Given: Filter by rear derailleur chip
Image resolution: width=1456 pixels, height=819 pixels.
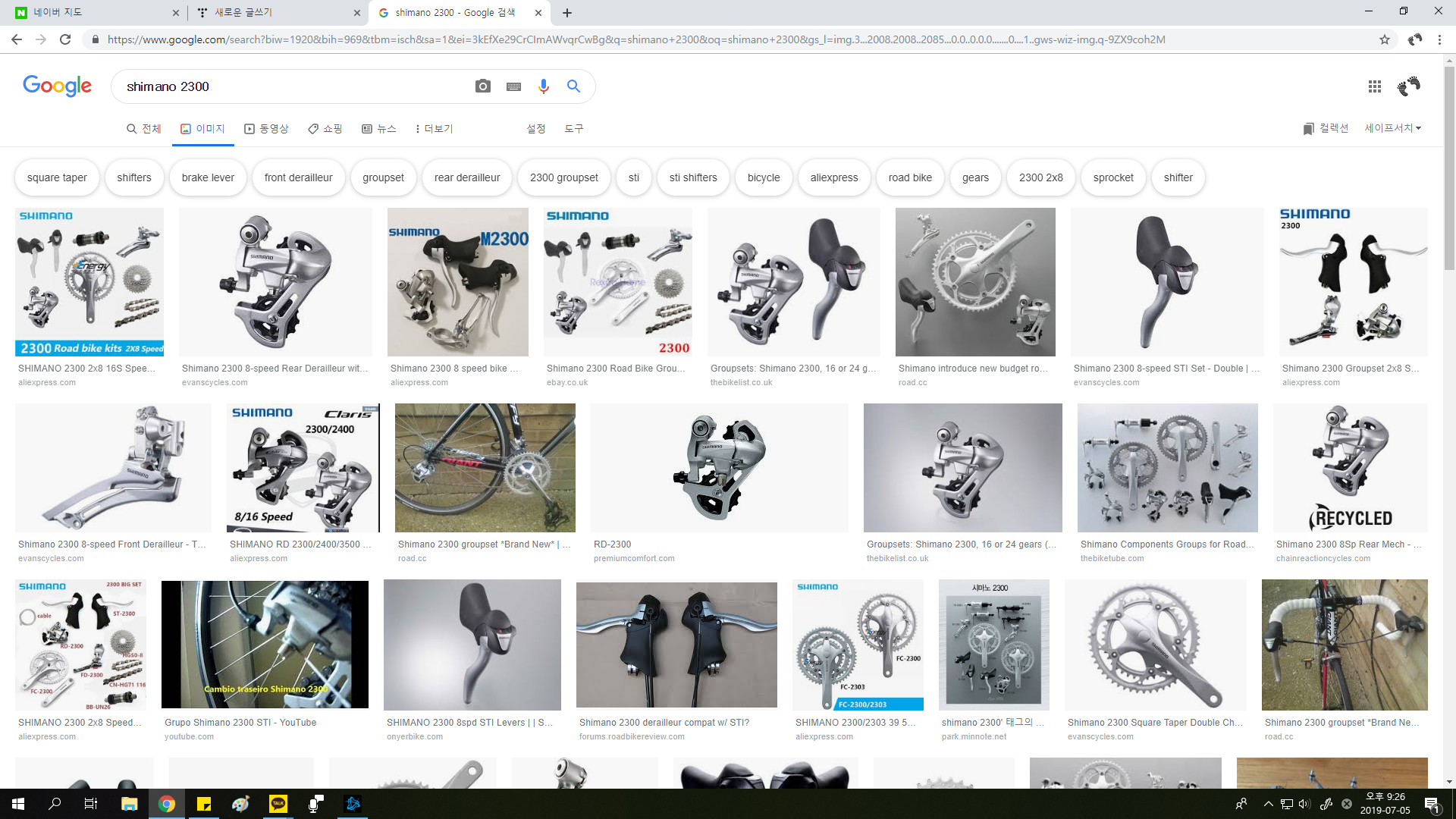Looking at the screenshot, I should click(467, 177).
